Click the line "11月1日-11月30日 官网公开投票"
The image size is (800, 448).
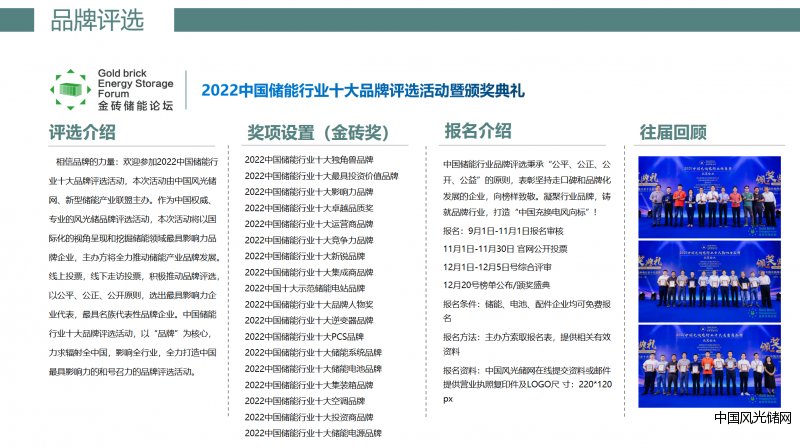click(505, 249)
